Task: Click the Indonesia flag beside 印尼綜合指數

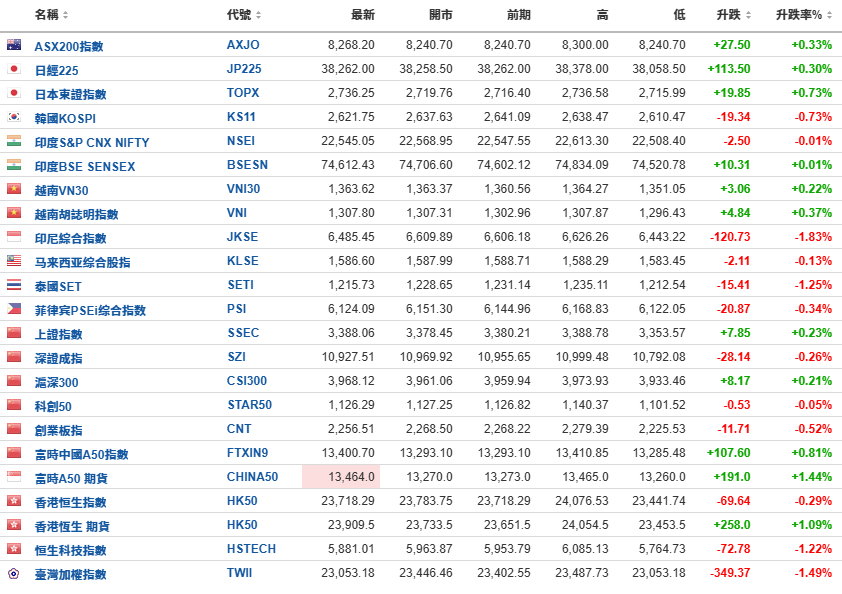Action: [14, 237]
